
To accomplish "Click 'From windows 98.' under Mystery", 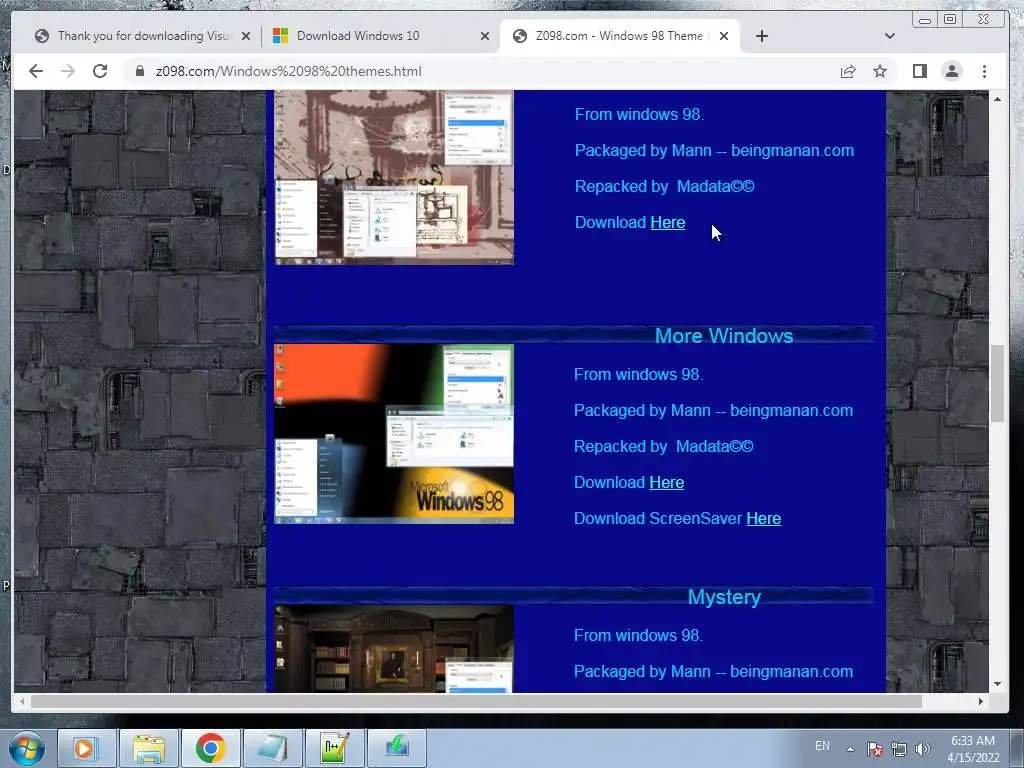I will [638, 635].
